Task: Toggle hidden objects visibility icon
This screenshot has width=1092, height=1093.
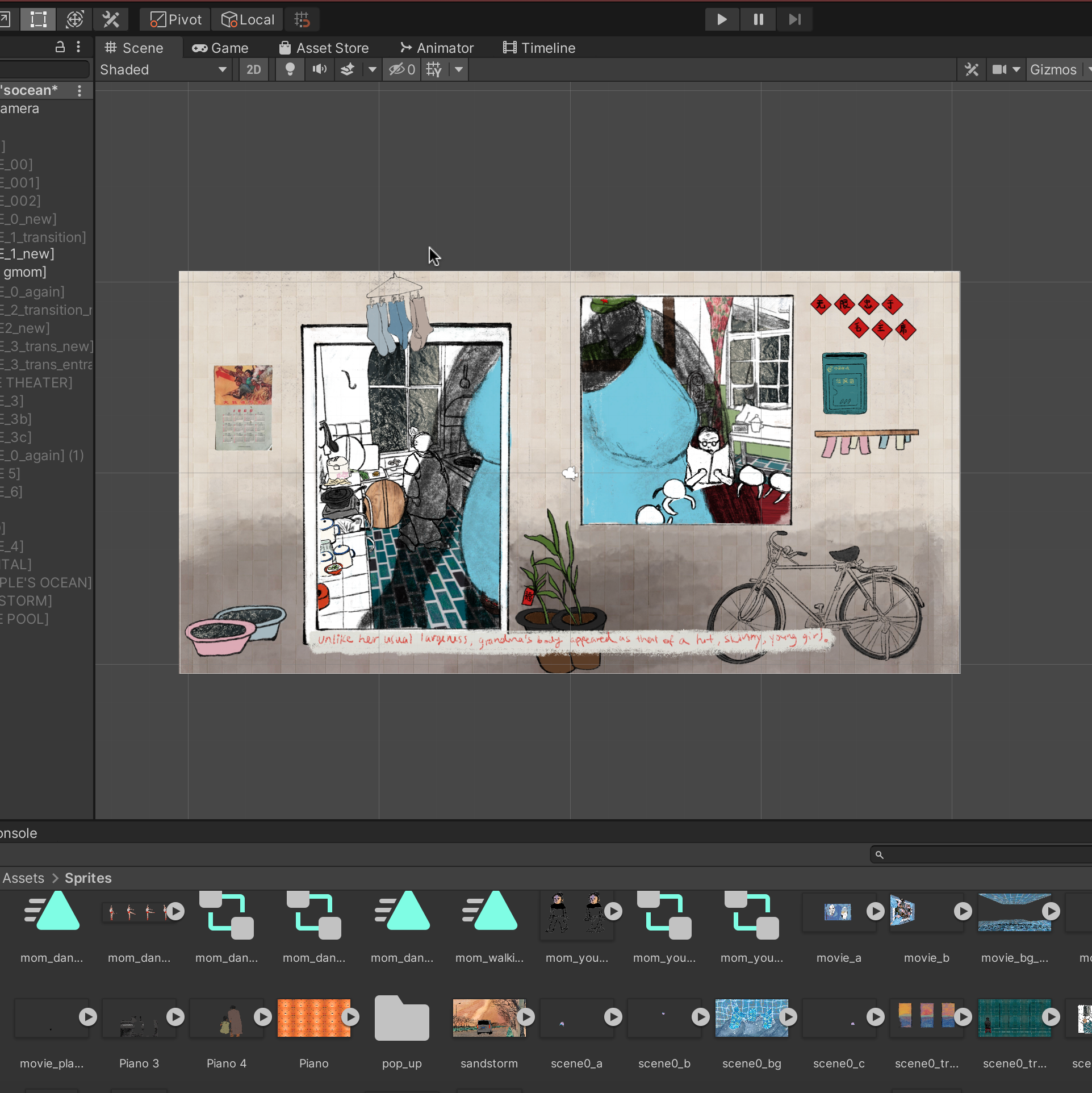Action: pyautogui.click(x=401, y=69)
